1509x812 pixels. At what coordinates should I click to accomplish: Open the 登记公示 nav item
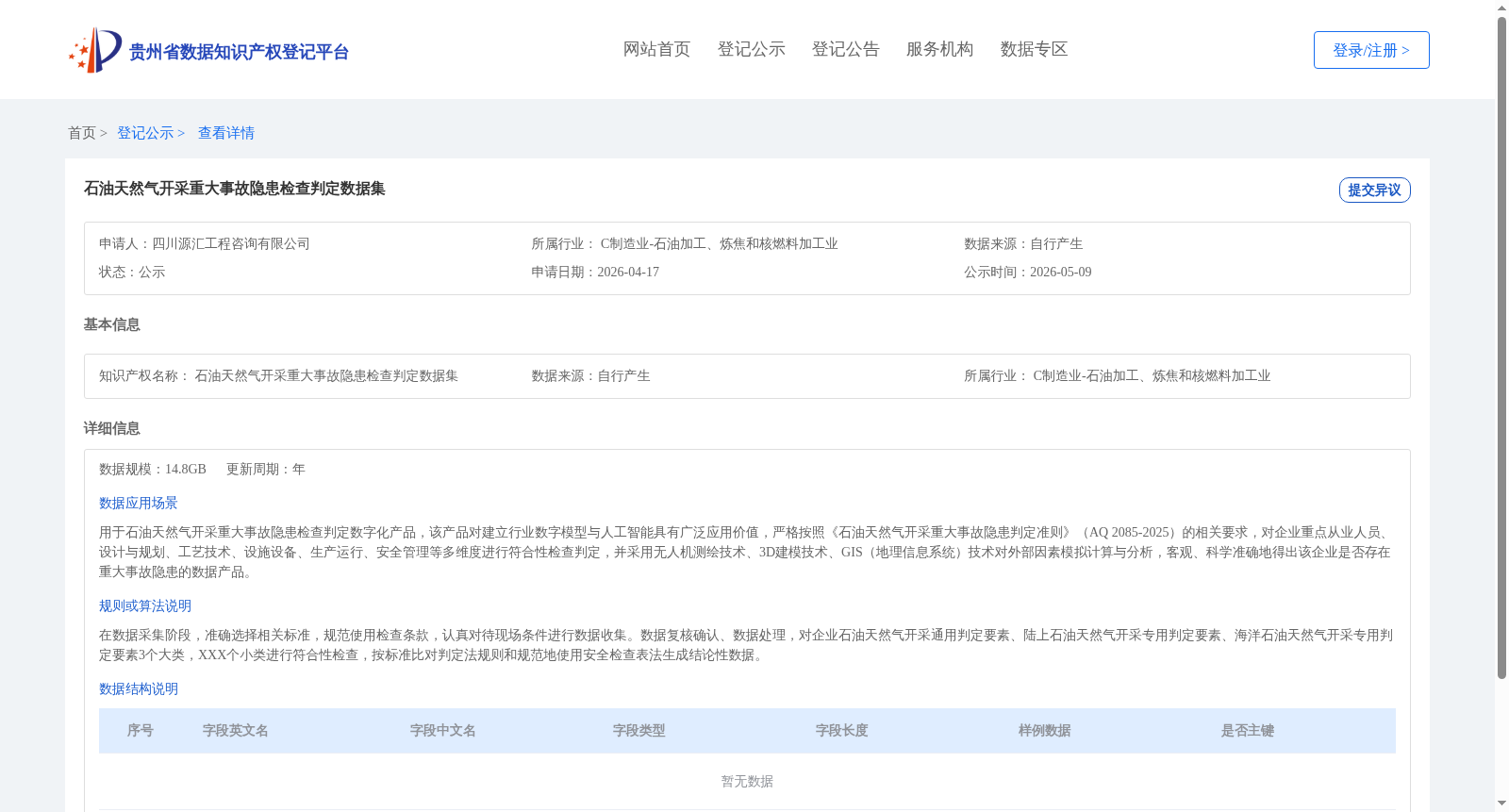(x=751, y=49)
